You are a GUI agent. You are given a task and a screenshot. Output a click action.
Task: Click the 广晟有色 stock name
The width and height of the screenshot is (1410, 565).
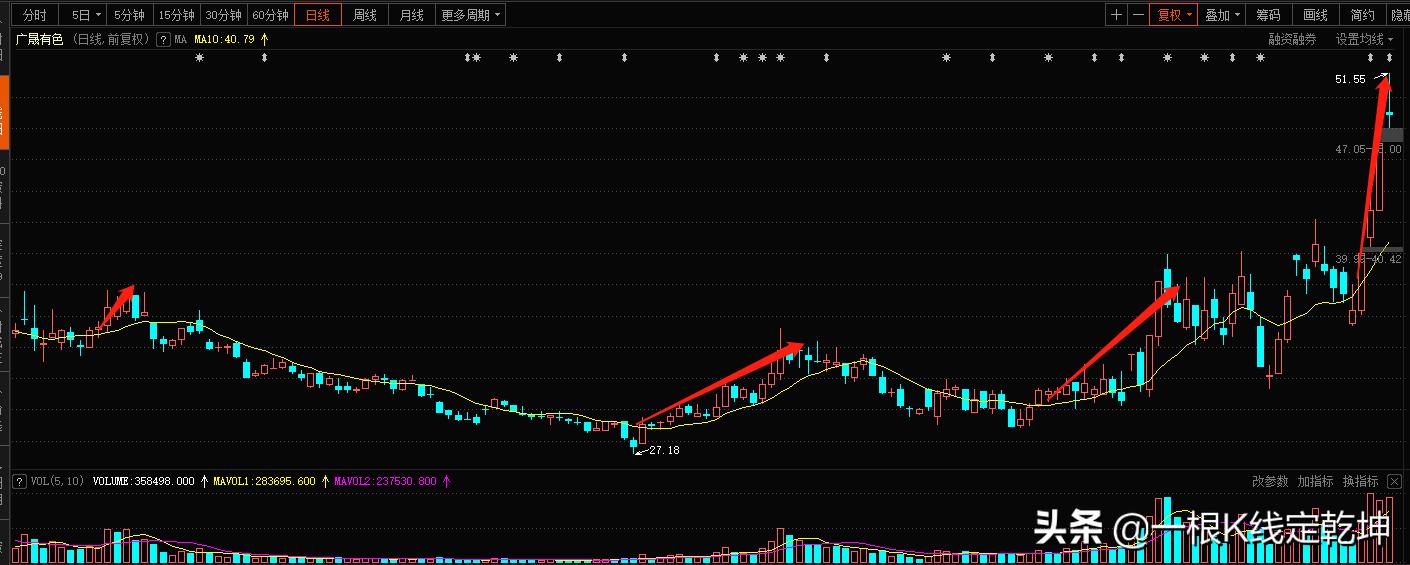[x=39, y=39]
